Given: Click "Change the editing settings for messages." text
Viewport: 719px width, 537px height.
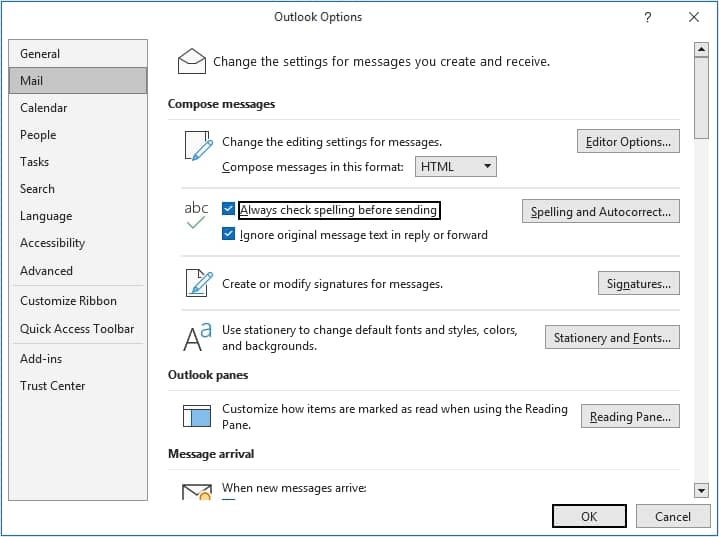Looking at the screenshot, I should (332, 142).
